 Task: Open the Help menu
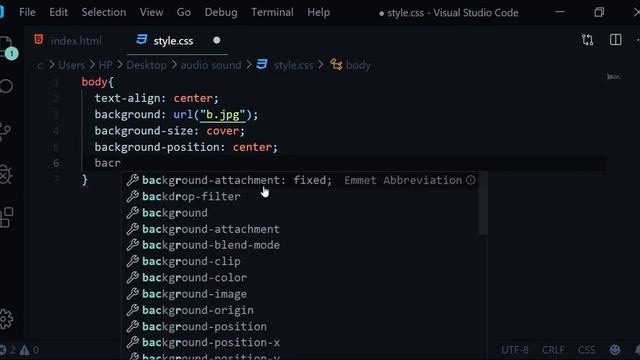[x=319, y=12]
